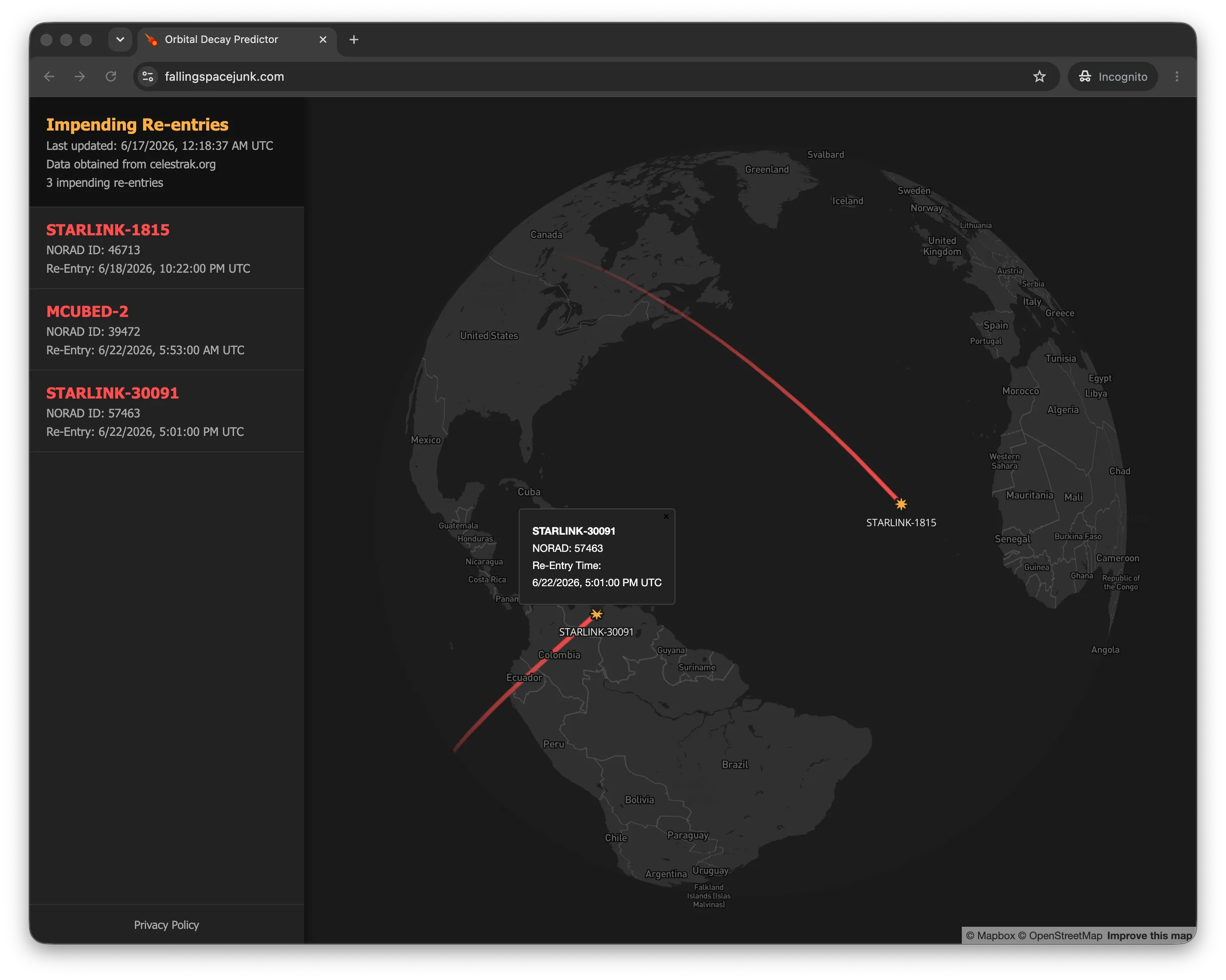Viewport: 1226px width, 980px height.
Task: Bookmark this page with the star icon
Action: click(x=1040, y=77)
